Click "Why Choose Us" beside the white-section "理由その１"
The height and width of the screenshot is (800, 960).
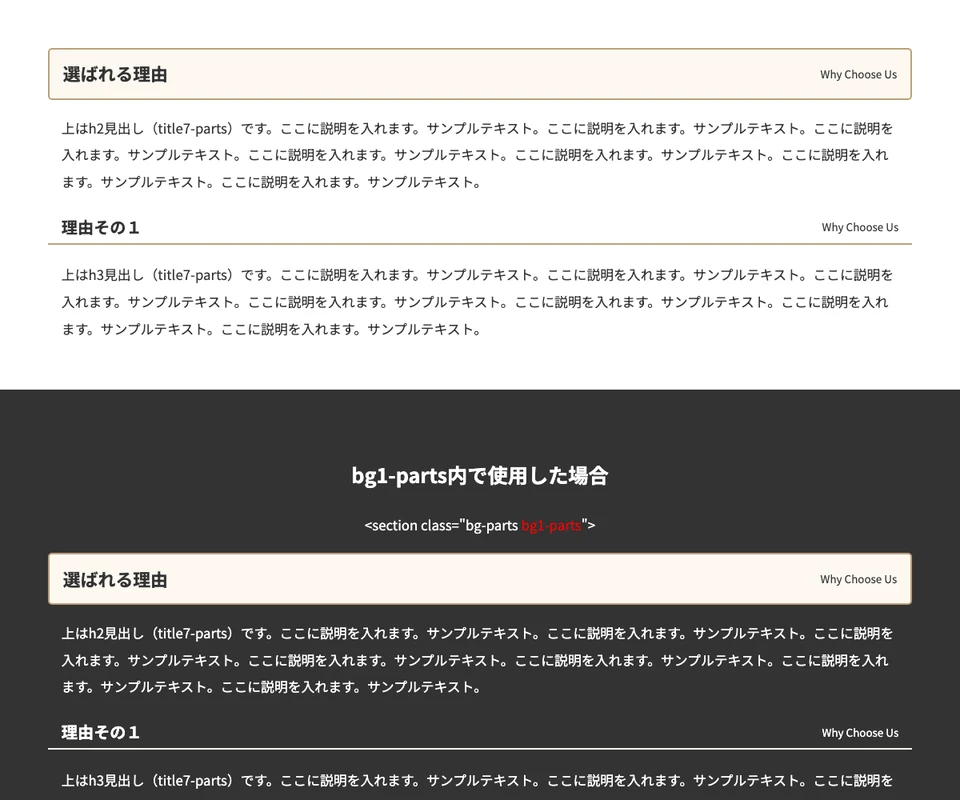coord(859,227)
